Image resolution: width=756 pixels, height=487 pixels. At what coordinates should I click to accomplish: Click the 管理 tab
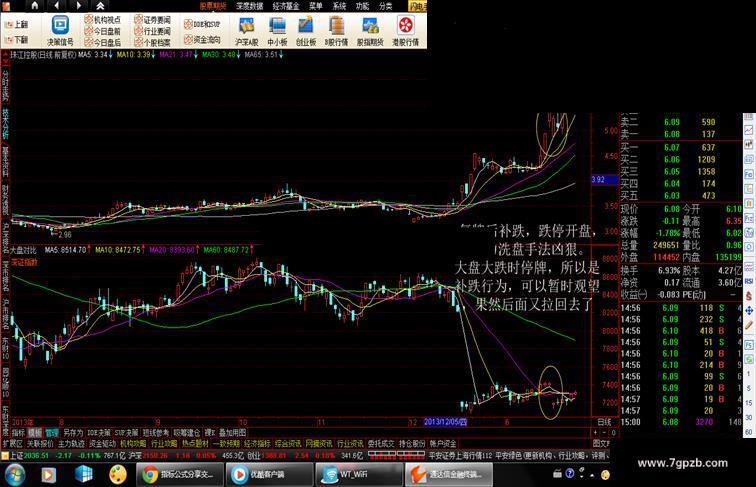click(x=52, y=433)
